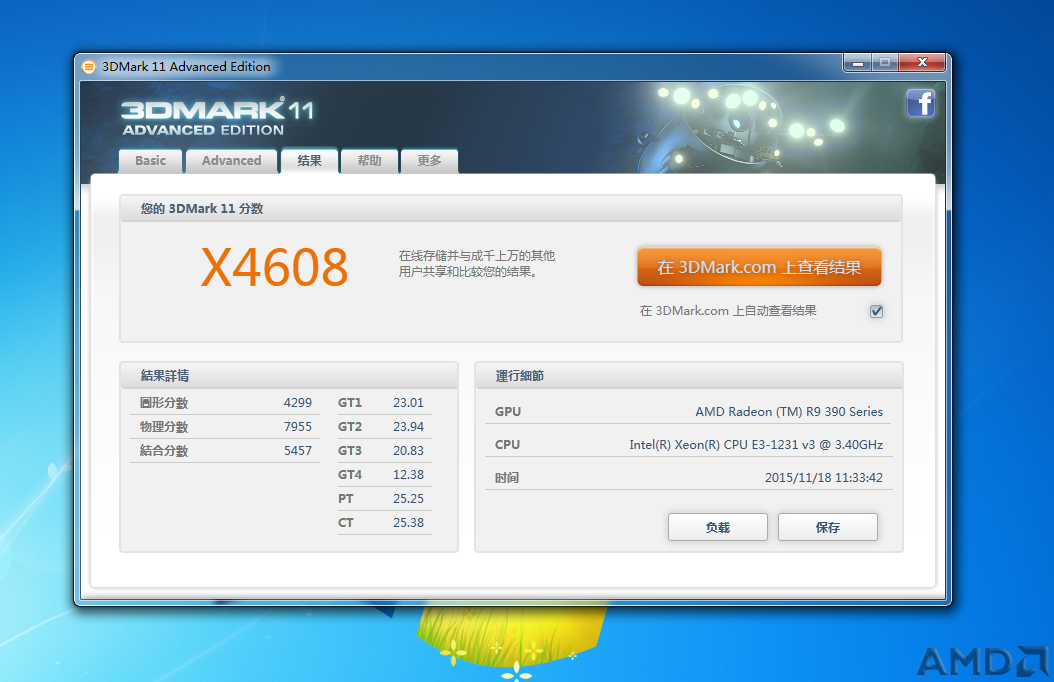
Task: Click the physics score value 7955
Action: tap(297, 427)
